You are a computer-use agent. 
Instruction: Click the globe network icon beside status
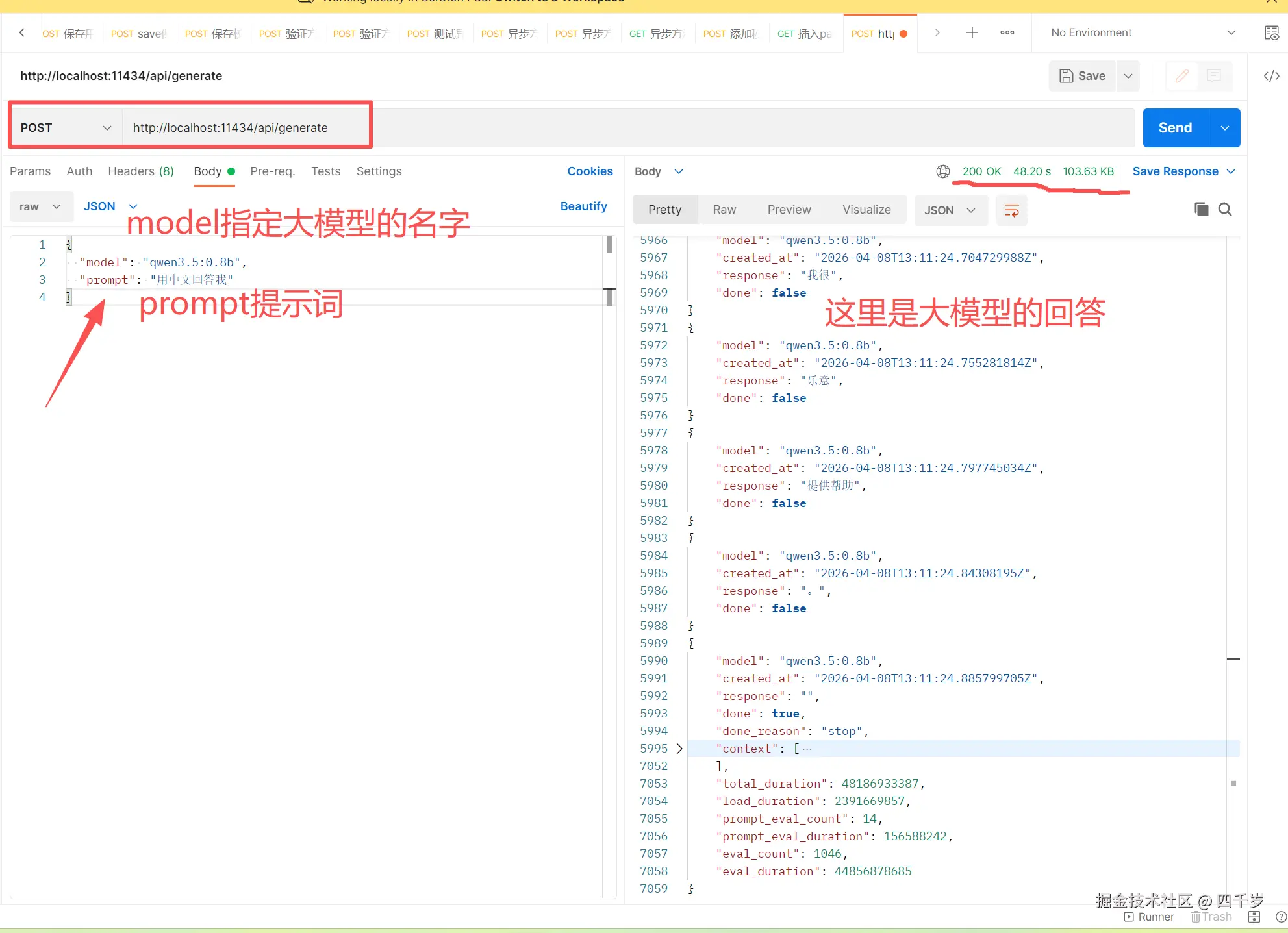click(x=942, y=171)
